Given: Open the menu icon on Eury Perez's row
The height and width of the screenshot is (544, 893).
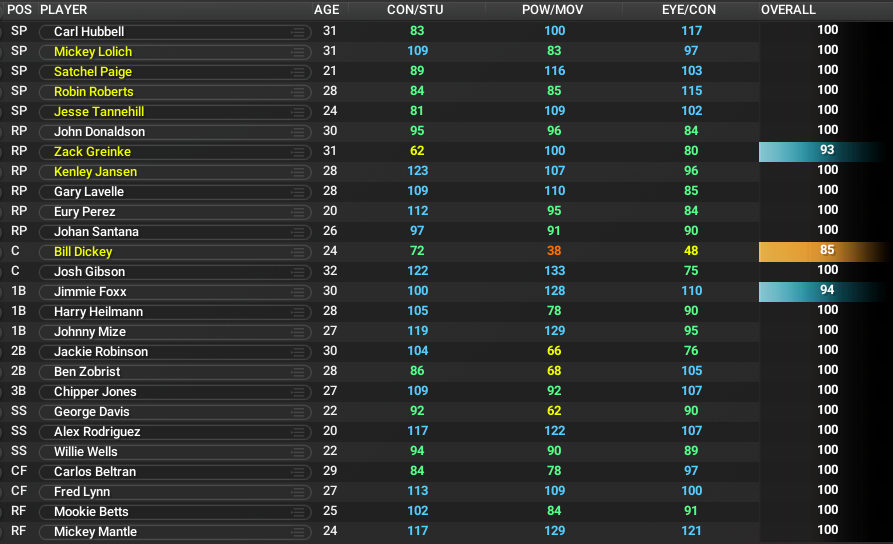Looking at the screenshot, I should (x=298, y=212).
